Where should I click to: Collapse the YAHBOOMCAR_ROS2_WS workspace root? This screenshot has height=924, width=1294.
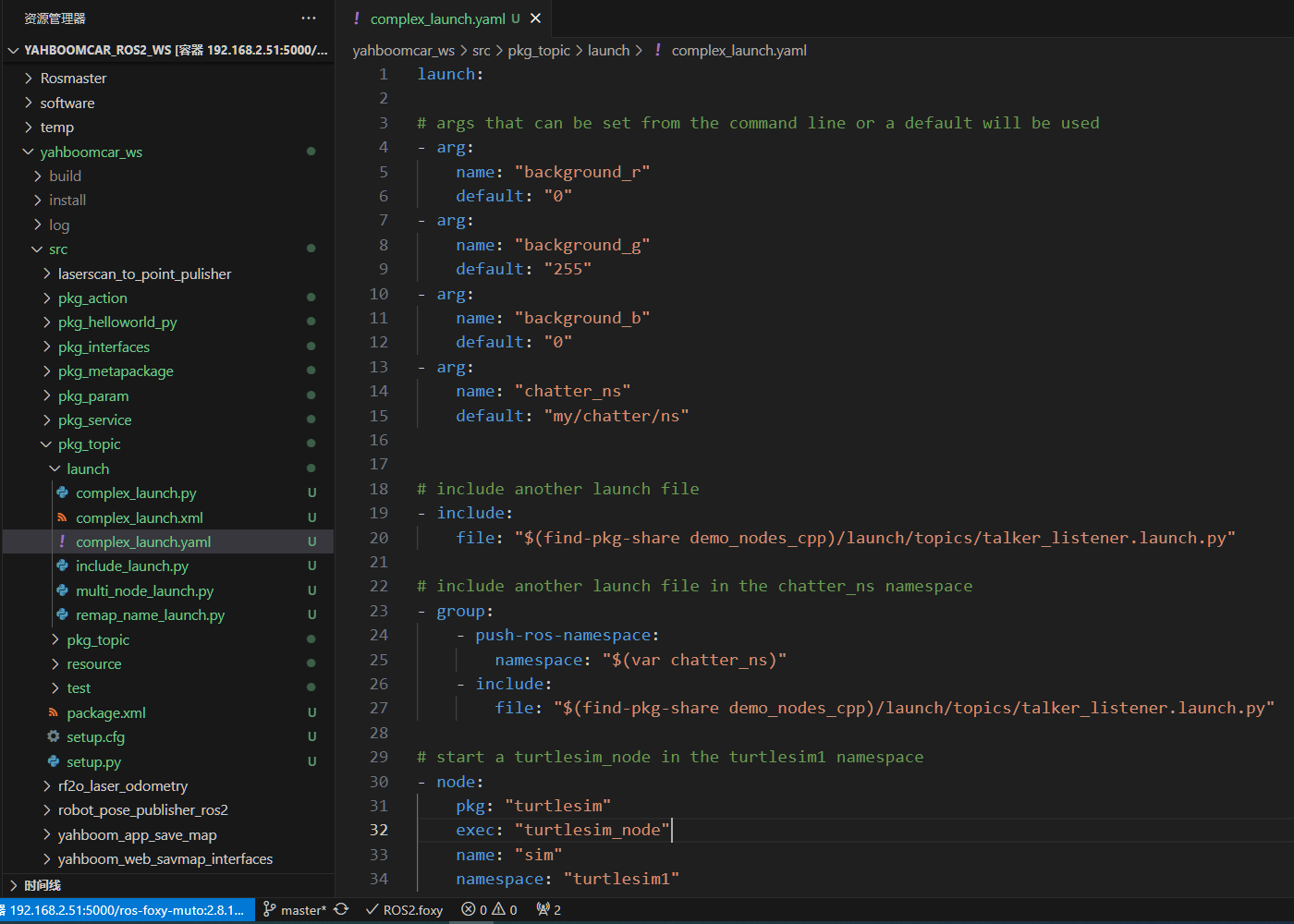click(x=13, y=50)
